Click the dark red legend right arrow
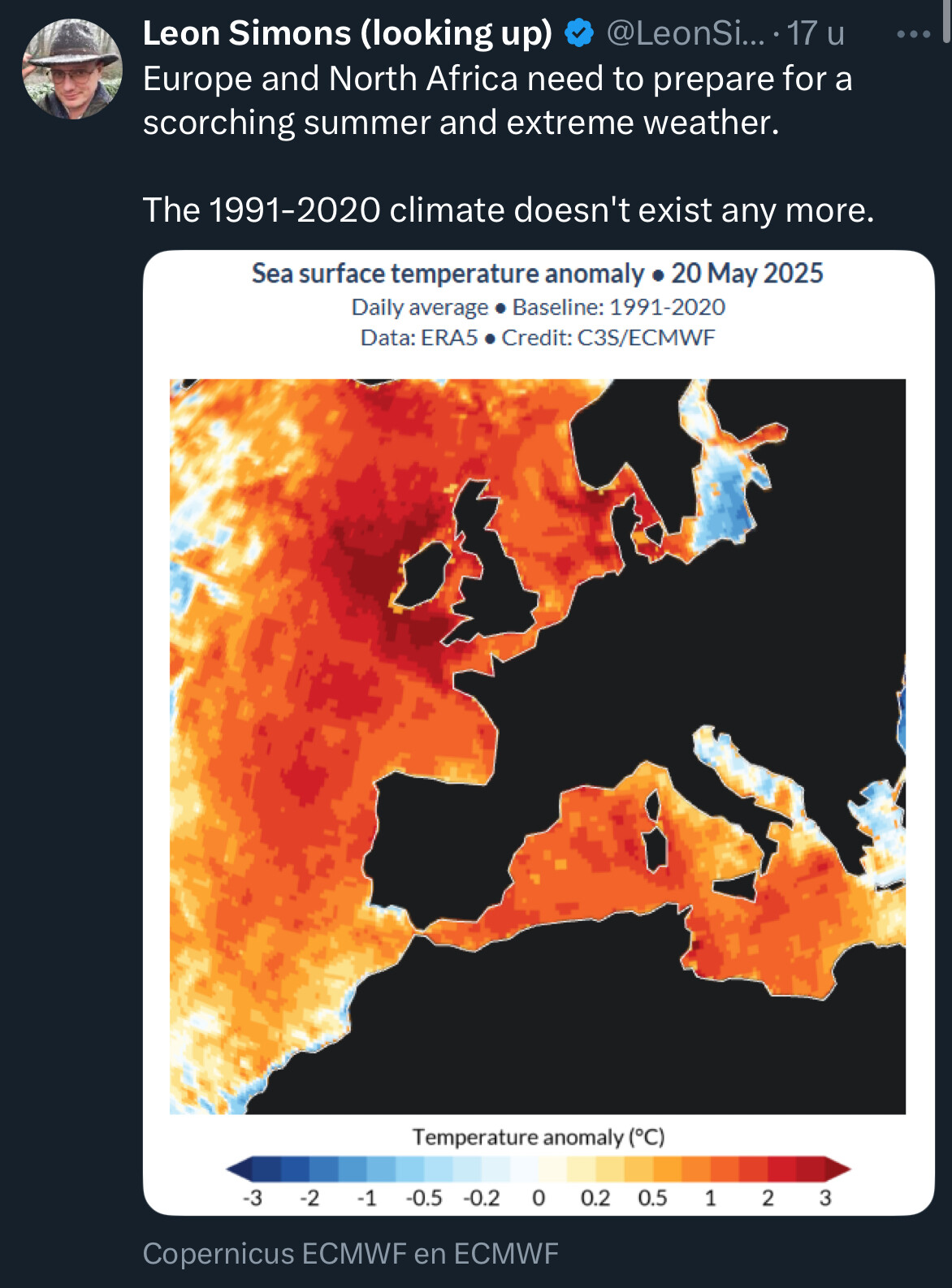952x1288 pixels. (x=838, y=1169)
